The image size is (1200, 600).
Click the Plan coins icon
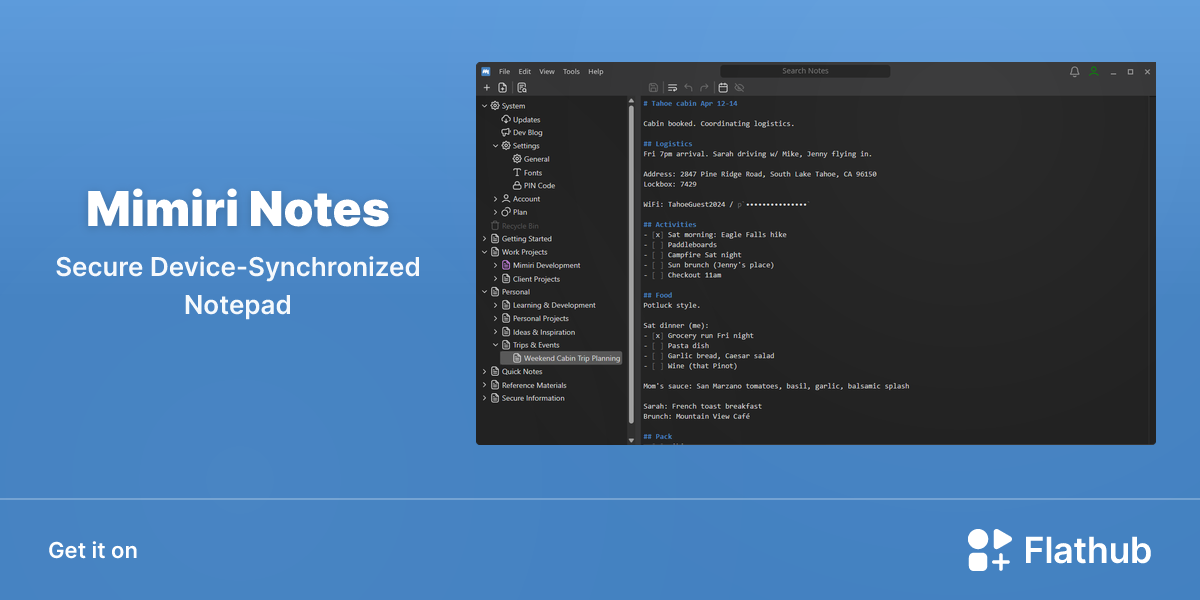tap(506, 212)
